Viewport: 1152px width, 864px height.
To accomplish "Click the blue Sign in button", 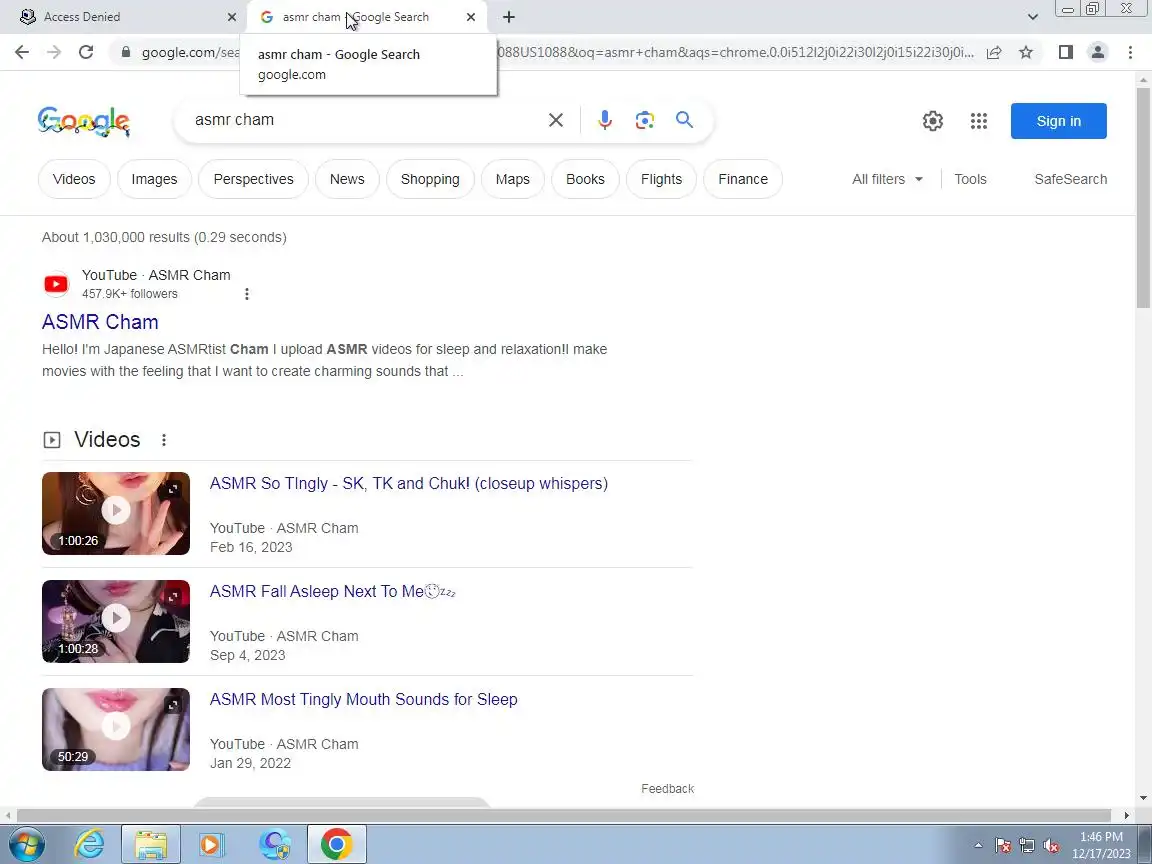I will (x=1059, y=121).
